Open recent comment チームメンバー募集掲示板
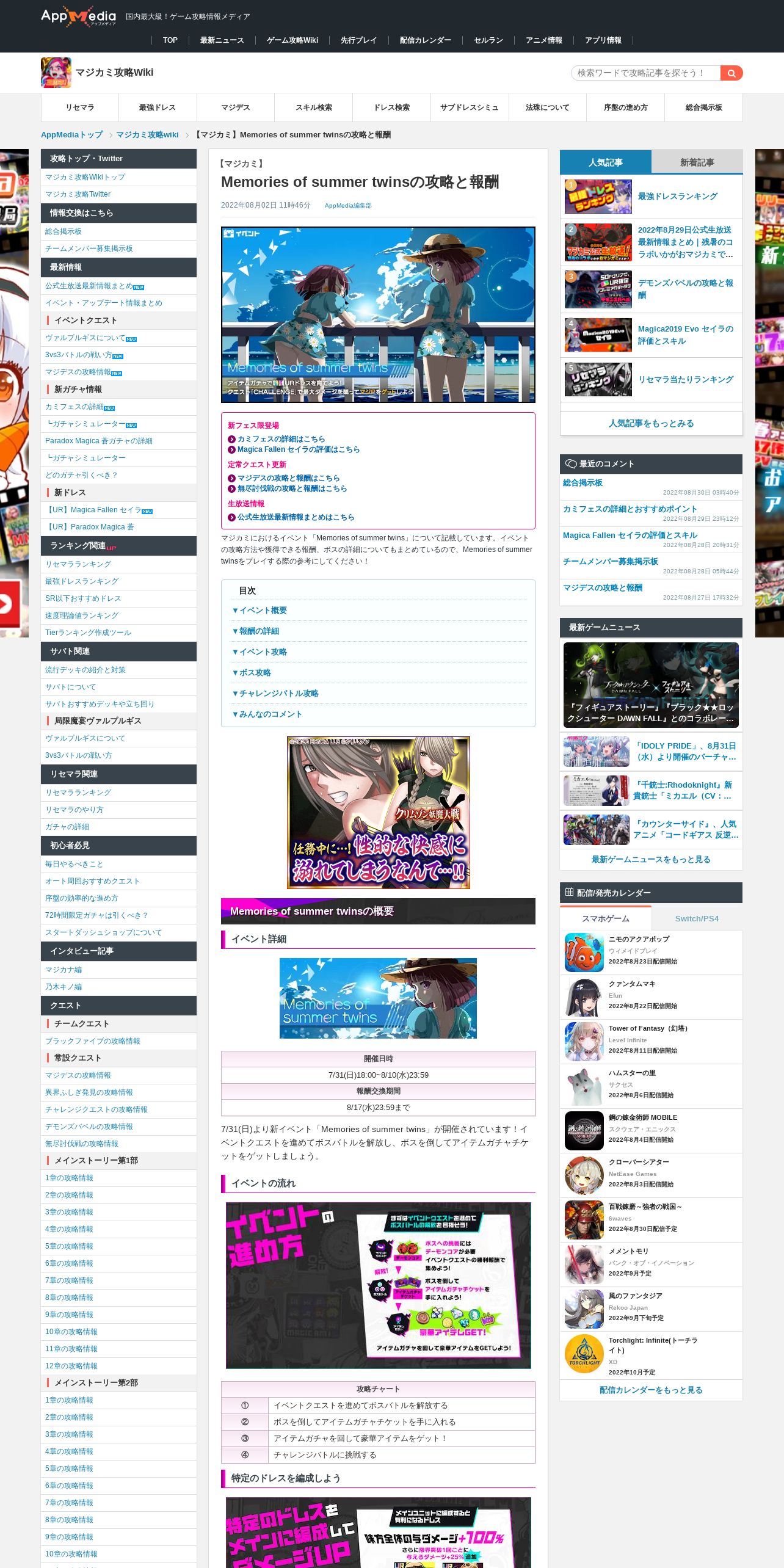 (x=611, y=561)
